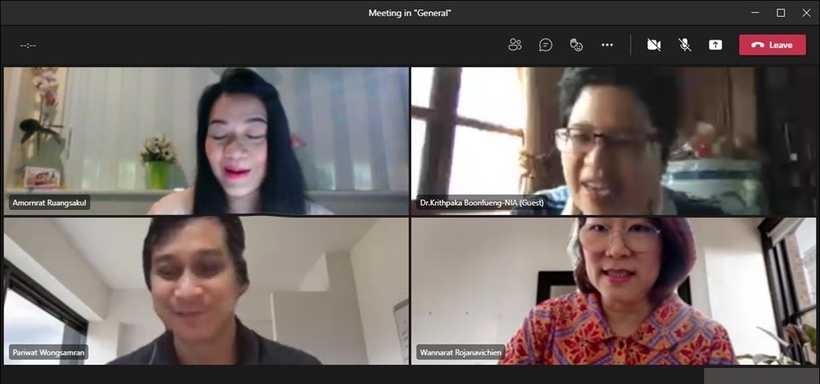Select Wannarat Rojanavichien's video tile
Screen dimensions: 820x384
[x=613, y=291]
